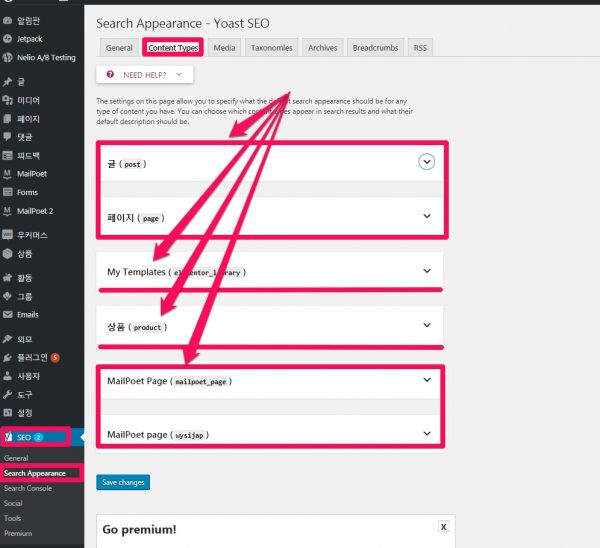This screenshot has height=548, width=600.
Task: Switch to the Breadcrumbs tab
Action: [x=375, y=47]
